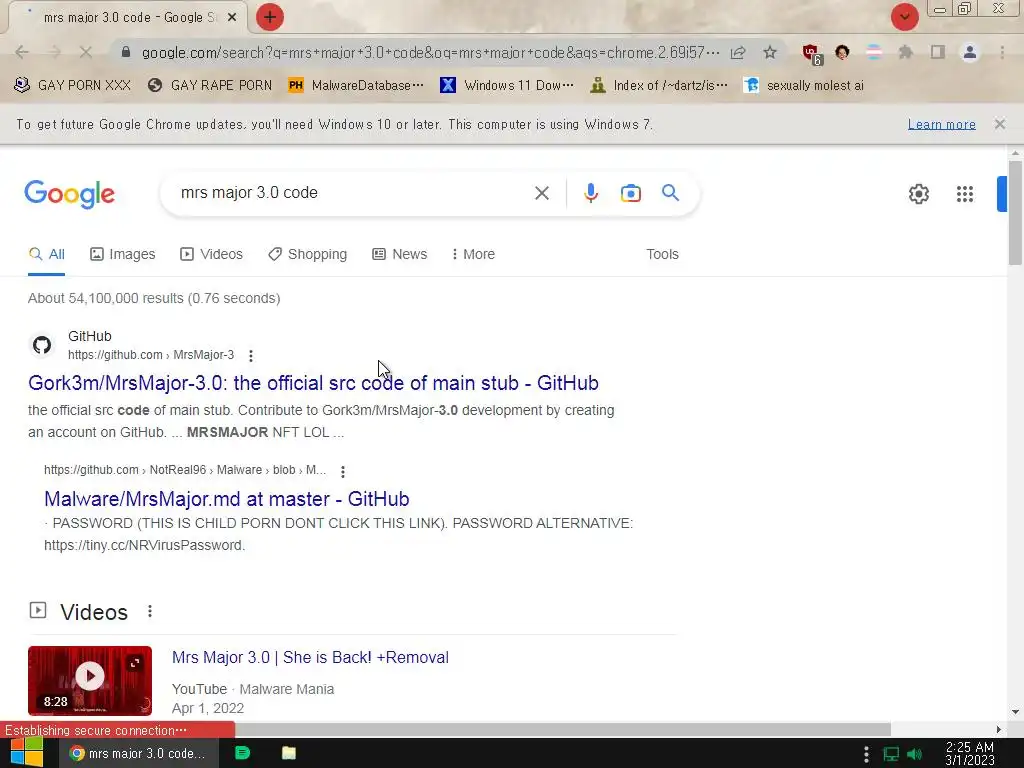Open the taskbar clock showing 2:25 AM
The width and height of the screenshot is (1024, 768).
tap(970, 754)
